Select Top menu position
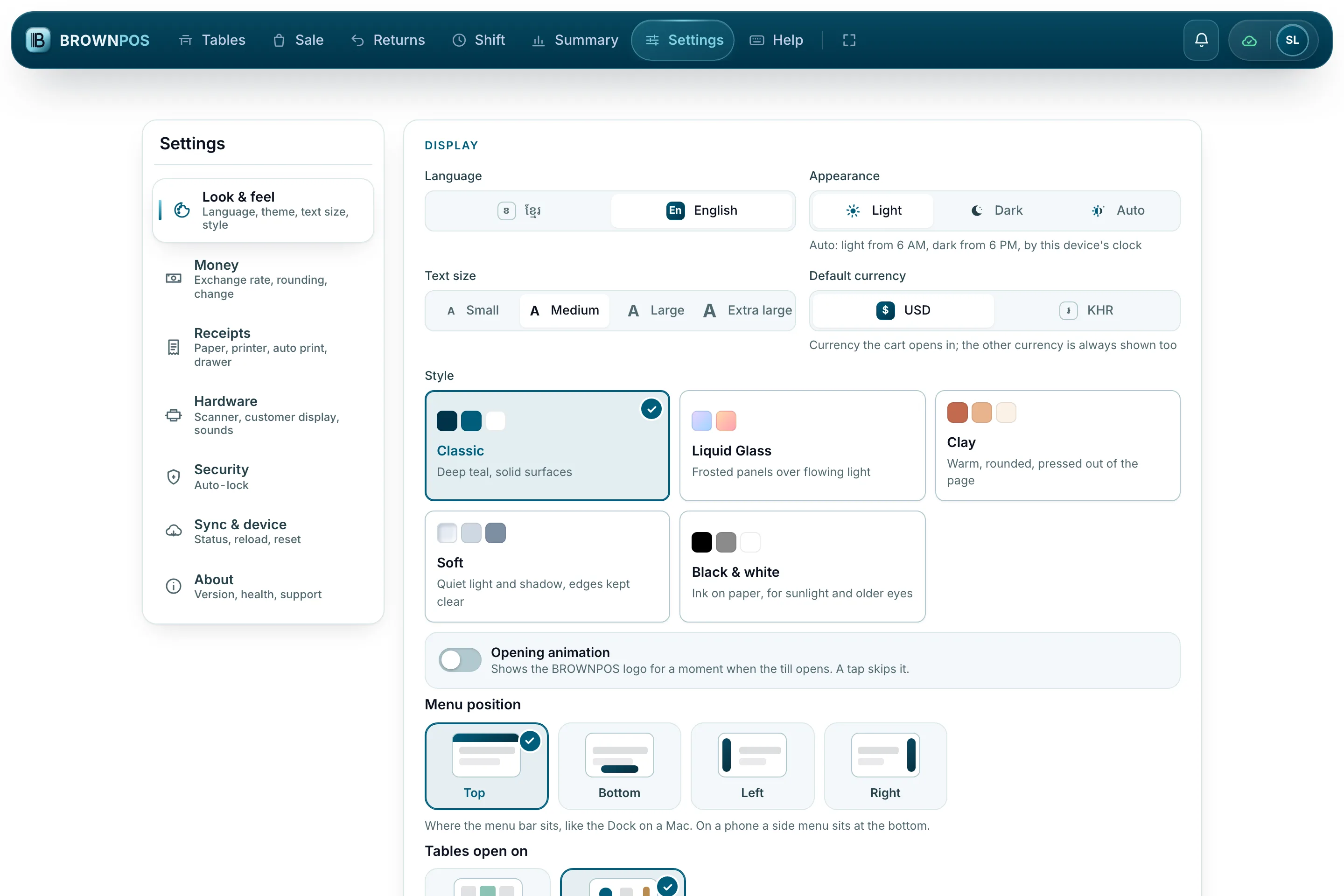 pyautogui.click(x=486, y=766)
